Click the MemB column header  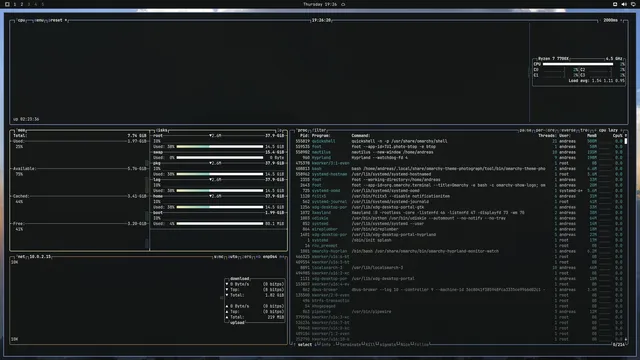(591, 136)
